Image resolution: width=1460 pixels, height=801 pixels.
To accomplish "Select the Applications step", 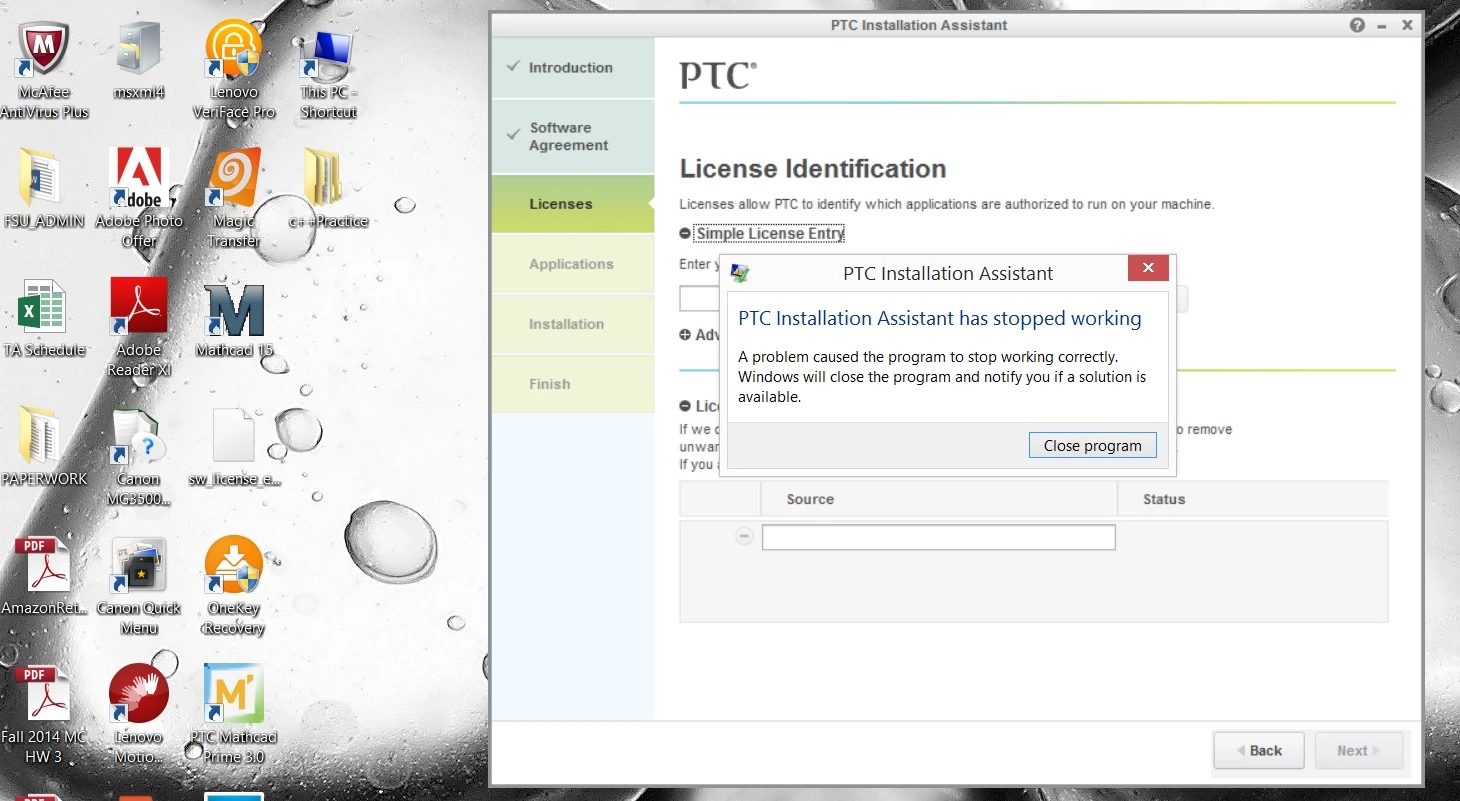I will pos(573,264).
